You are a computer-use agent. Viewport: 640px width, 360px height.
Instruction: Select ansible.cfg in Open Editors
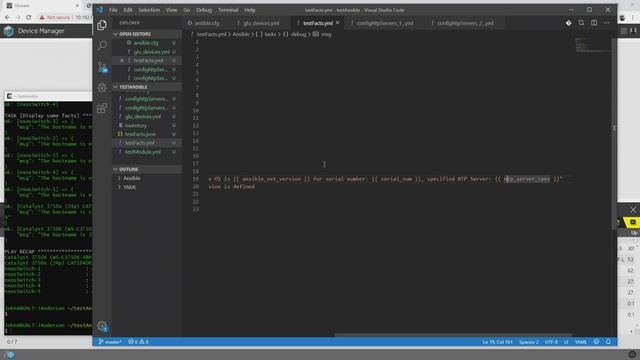coord(146,43)
